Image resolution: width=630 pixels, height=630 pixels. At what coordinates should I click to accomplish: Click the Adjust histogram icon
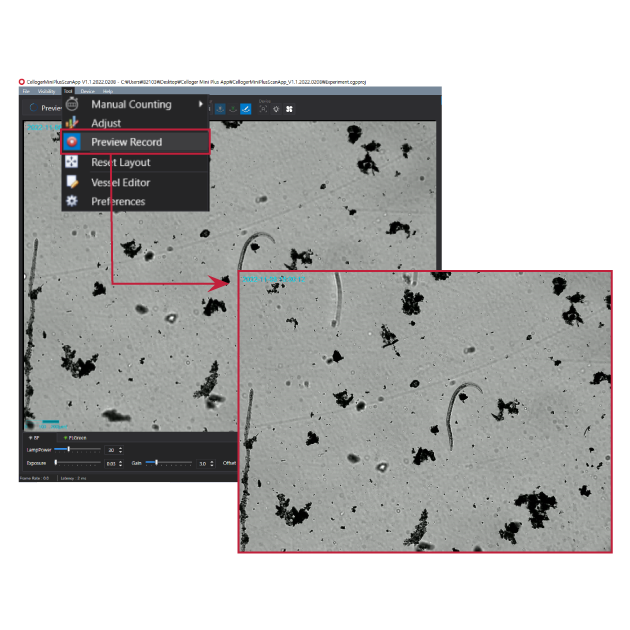[x=72, y=123]
